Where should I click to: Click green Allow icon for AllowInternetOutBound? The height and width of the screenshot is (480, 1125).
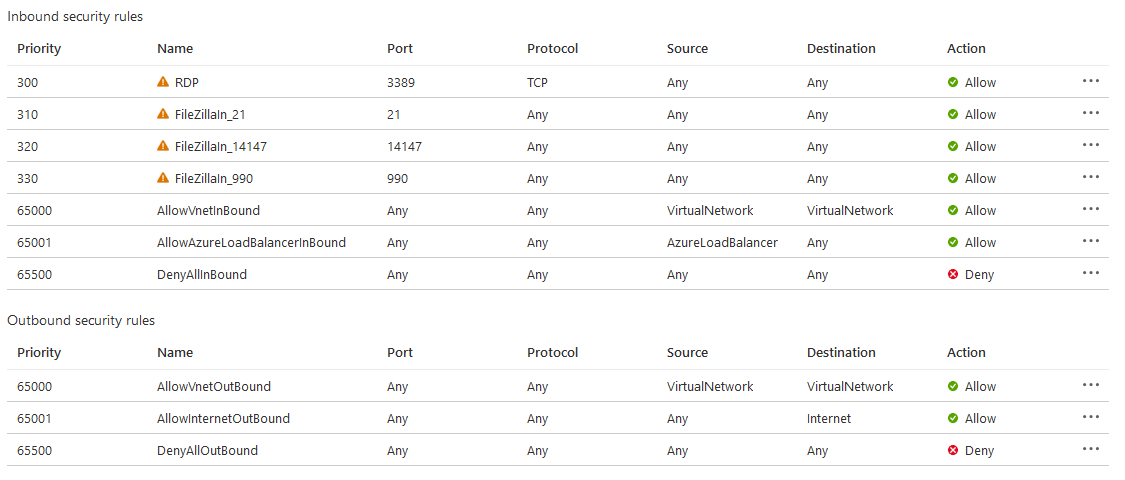tap(953, 418)
